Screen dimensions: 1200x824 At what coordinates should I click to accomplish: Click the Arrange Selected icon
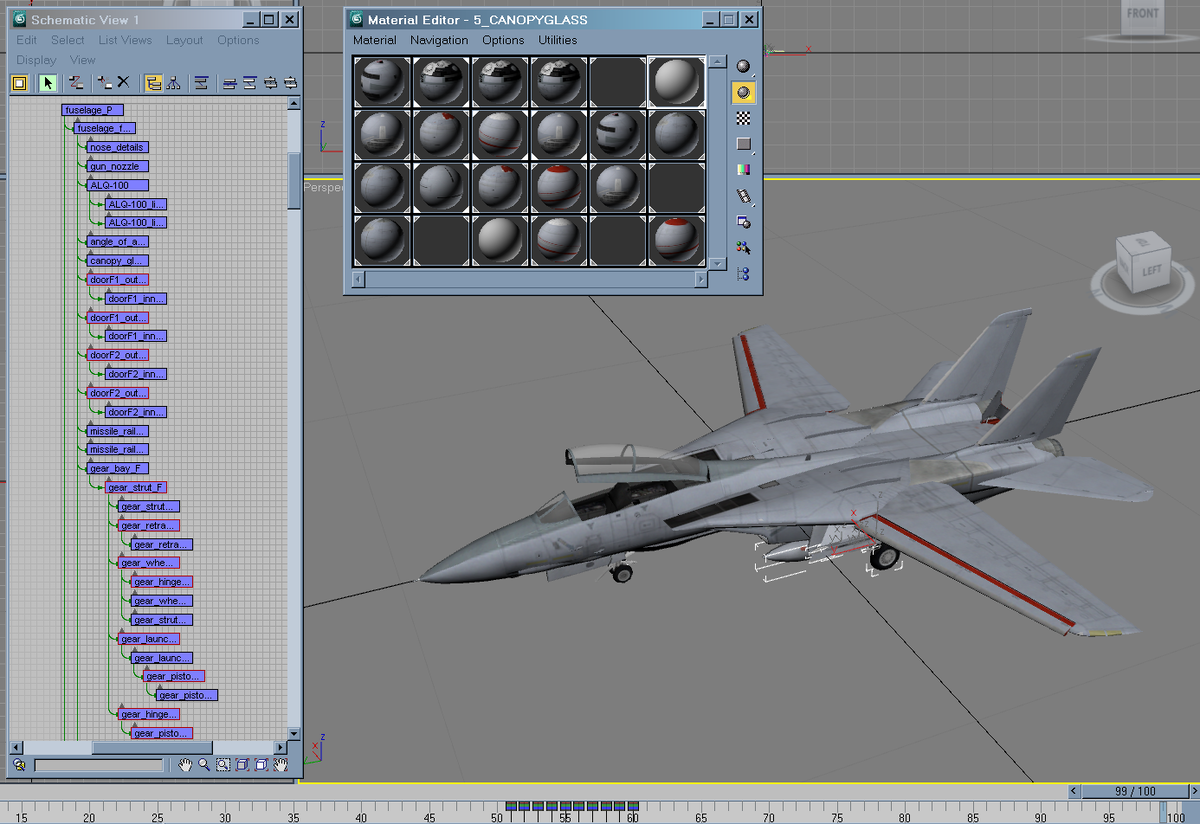250,83
